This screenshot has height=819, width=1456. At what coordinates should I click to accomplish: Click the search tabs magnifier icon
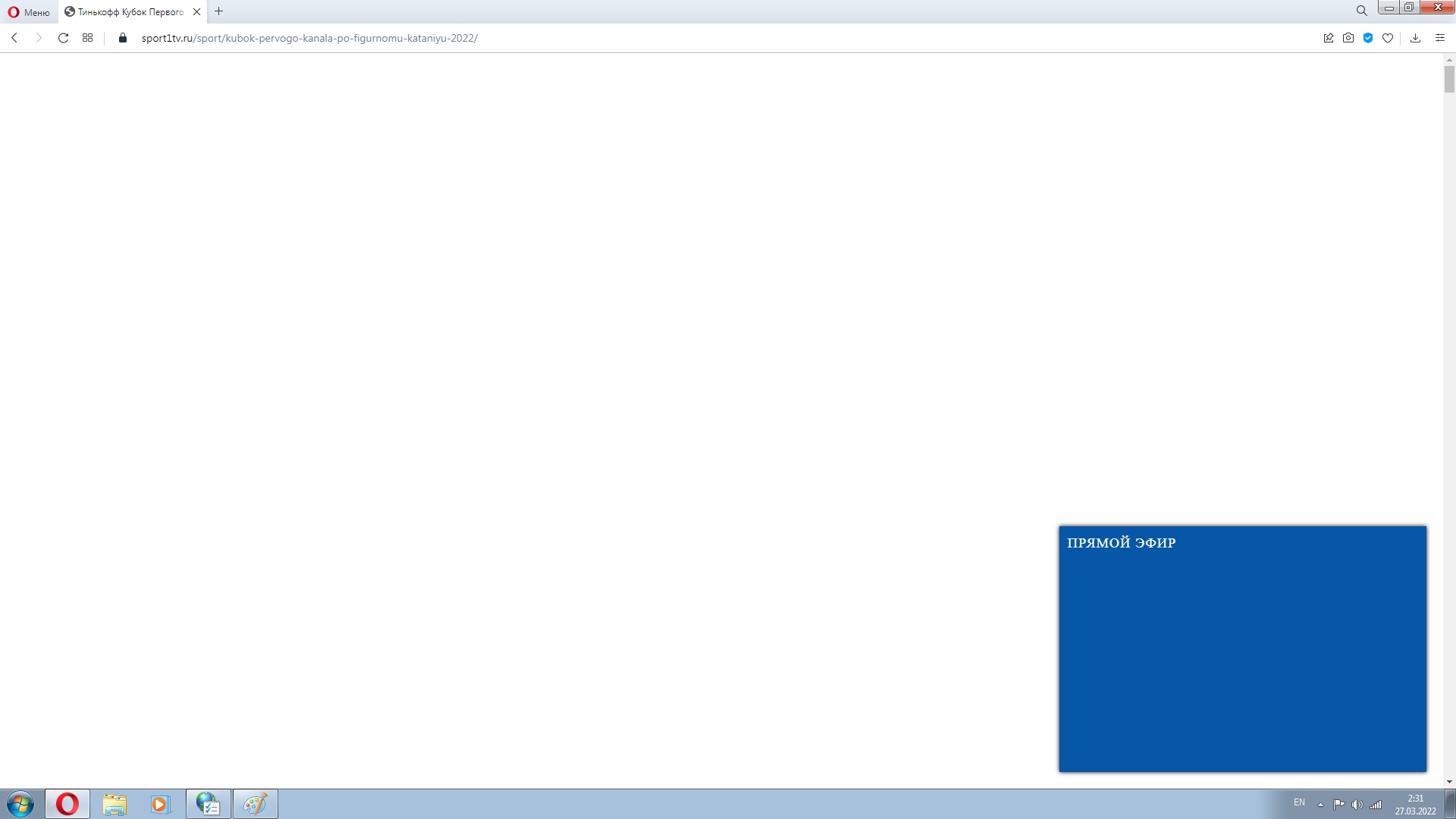pyautogui.click(x=1361, y=11)
